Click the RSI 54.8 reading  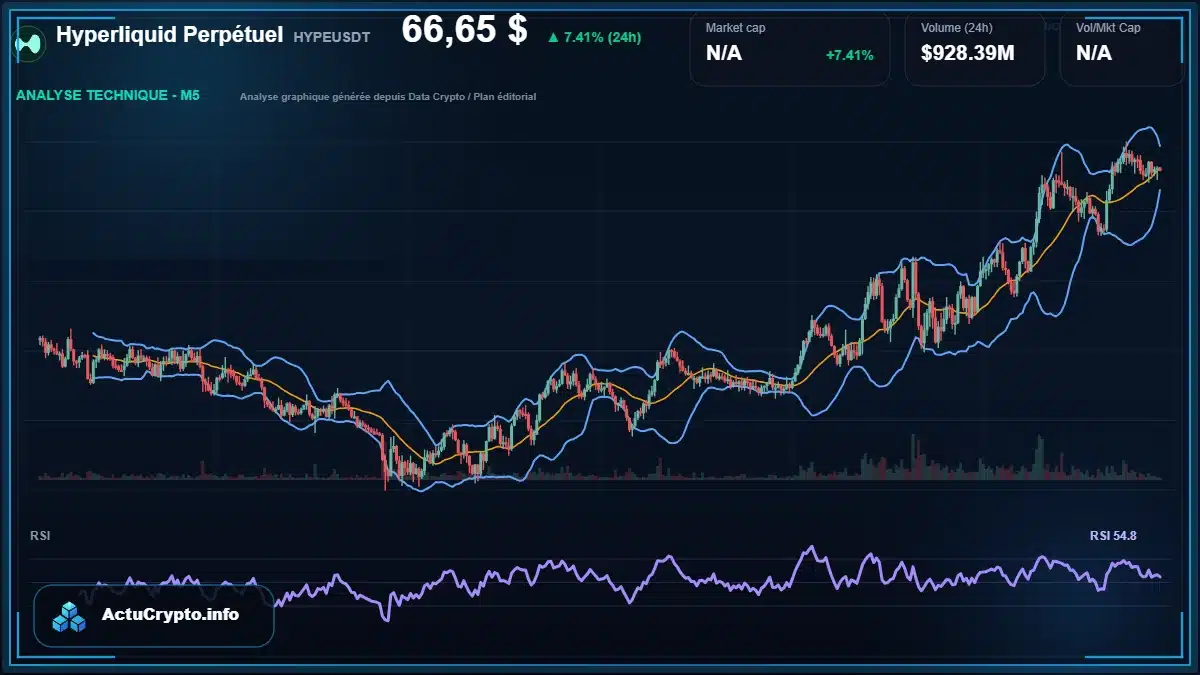1113,536
